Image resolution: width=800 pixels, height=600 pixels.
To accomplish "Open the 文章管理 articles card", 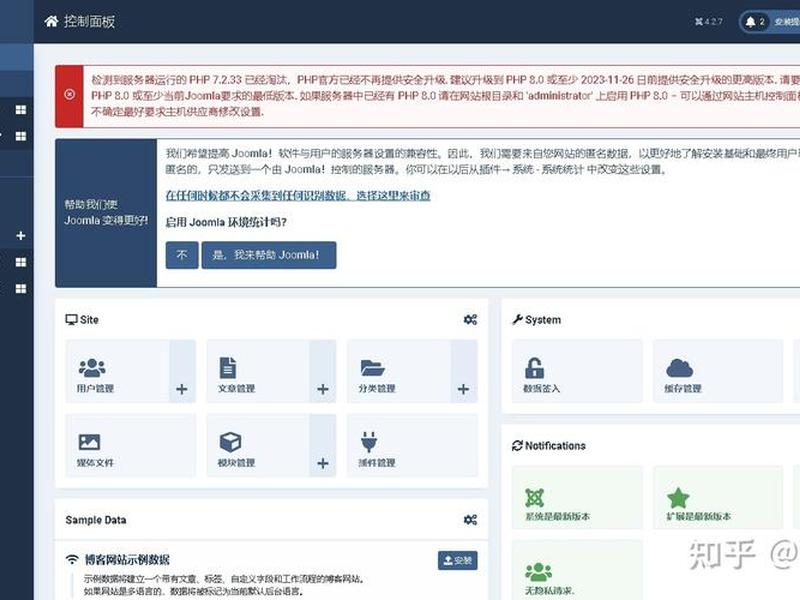I will pyautogui.click(x=258, y=371).
